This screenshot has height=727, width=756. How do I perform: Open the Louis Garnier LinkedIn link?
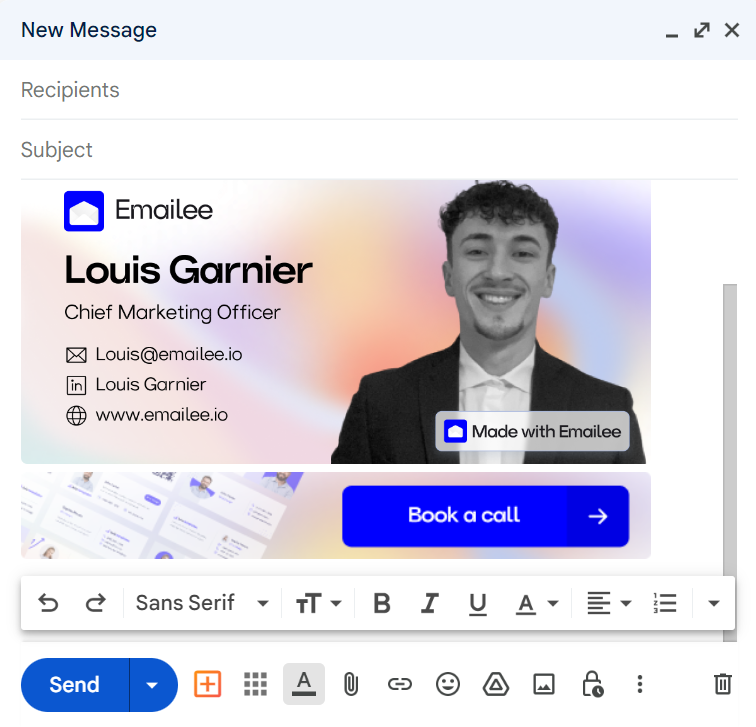click(x=150, y=385)
